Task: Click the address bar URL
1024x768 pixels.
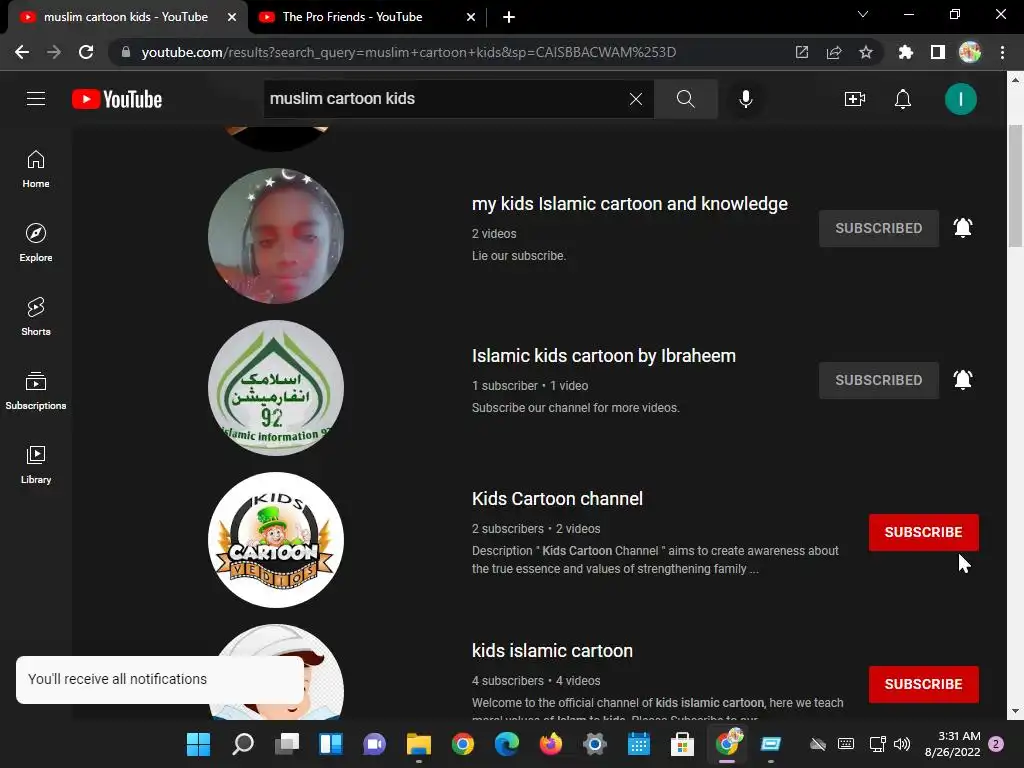Action: click(x=409, y=52)
